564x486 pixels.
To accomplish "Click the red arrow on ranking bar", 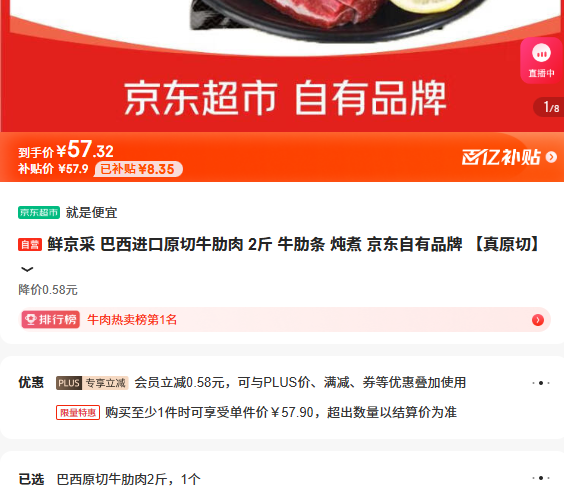I will click(538, 320).
